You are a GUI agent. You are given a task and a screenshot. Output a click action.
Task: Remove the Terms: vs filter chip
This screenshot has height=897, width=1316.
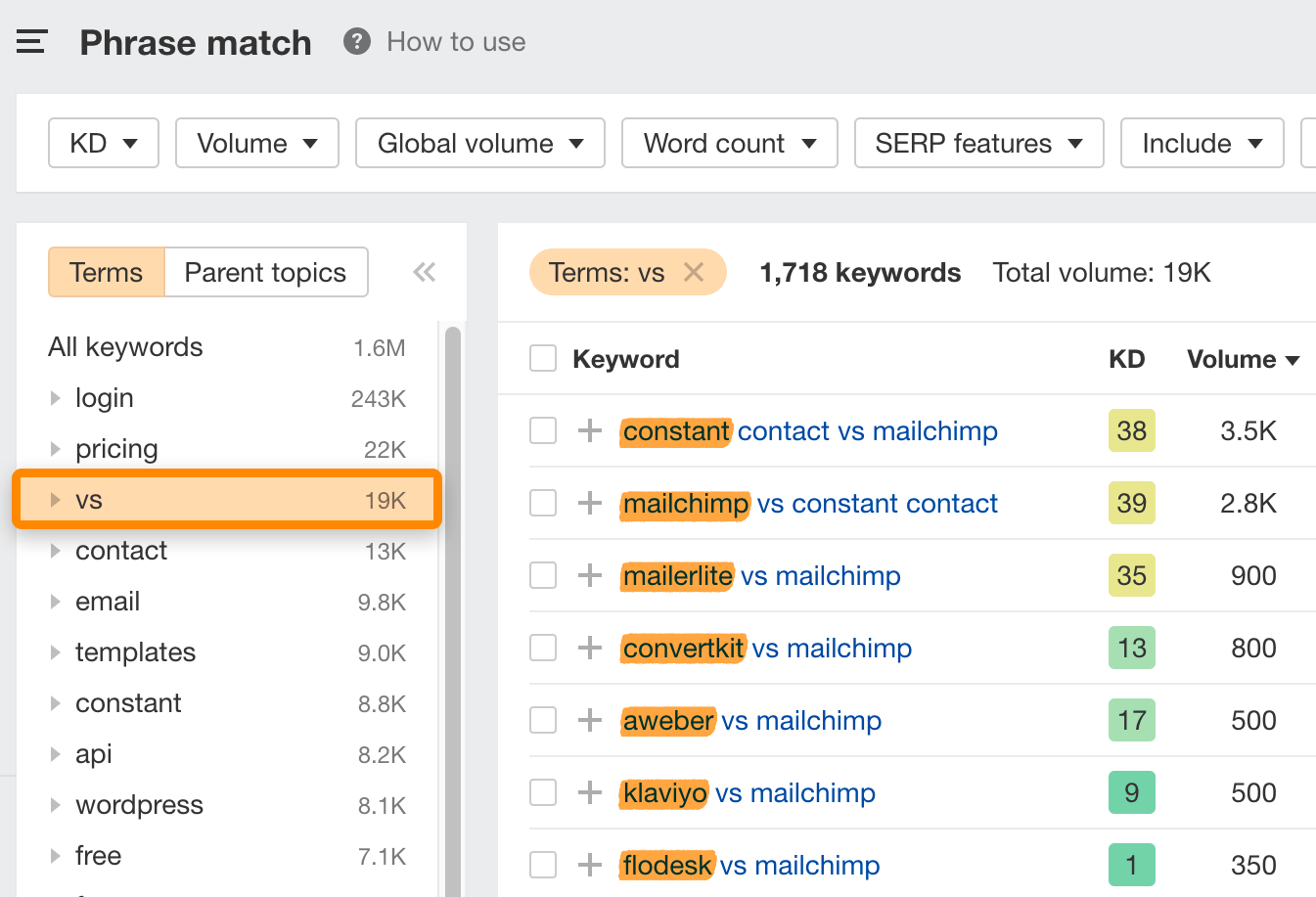(x=694, y=272)
